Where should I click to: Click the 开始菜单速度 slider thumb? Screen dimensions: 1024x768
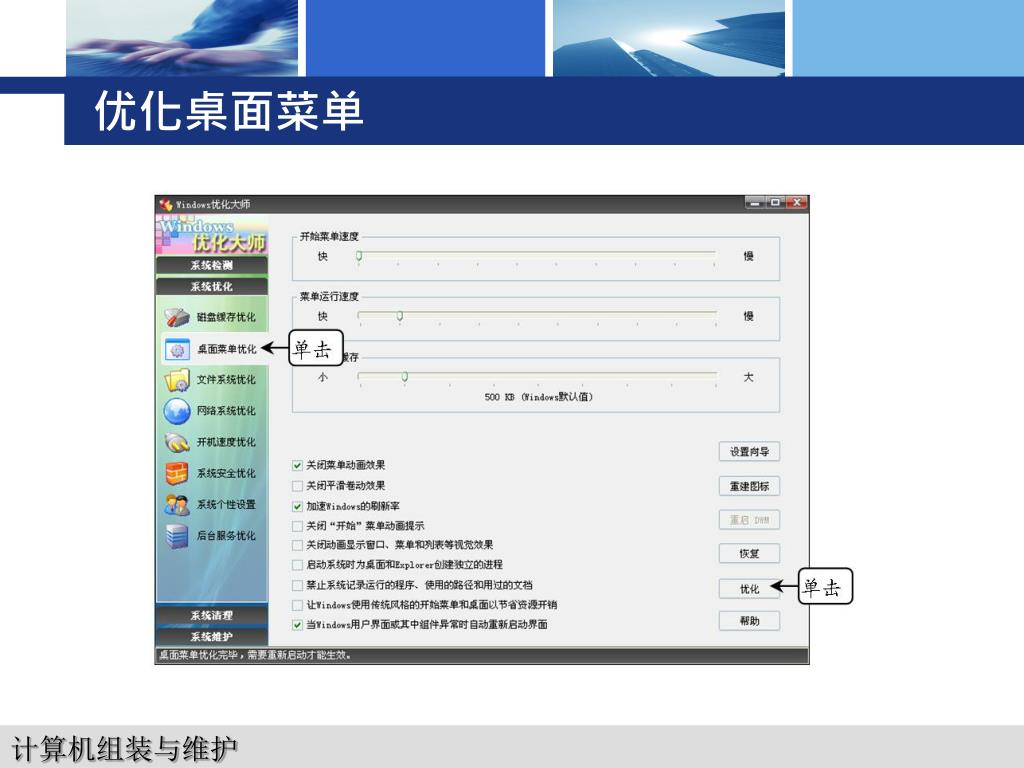click(x=359, y=257)
